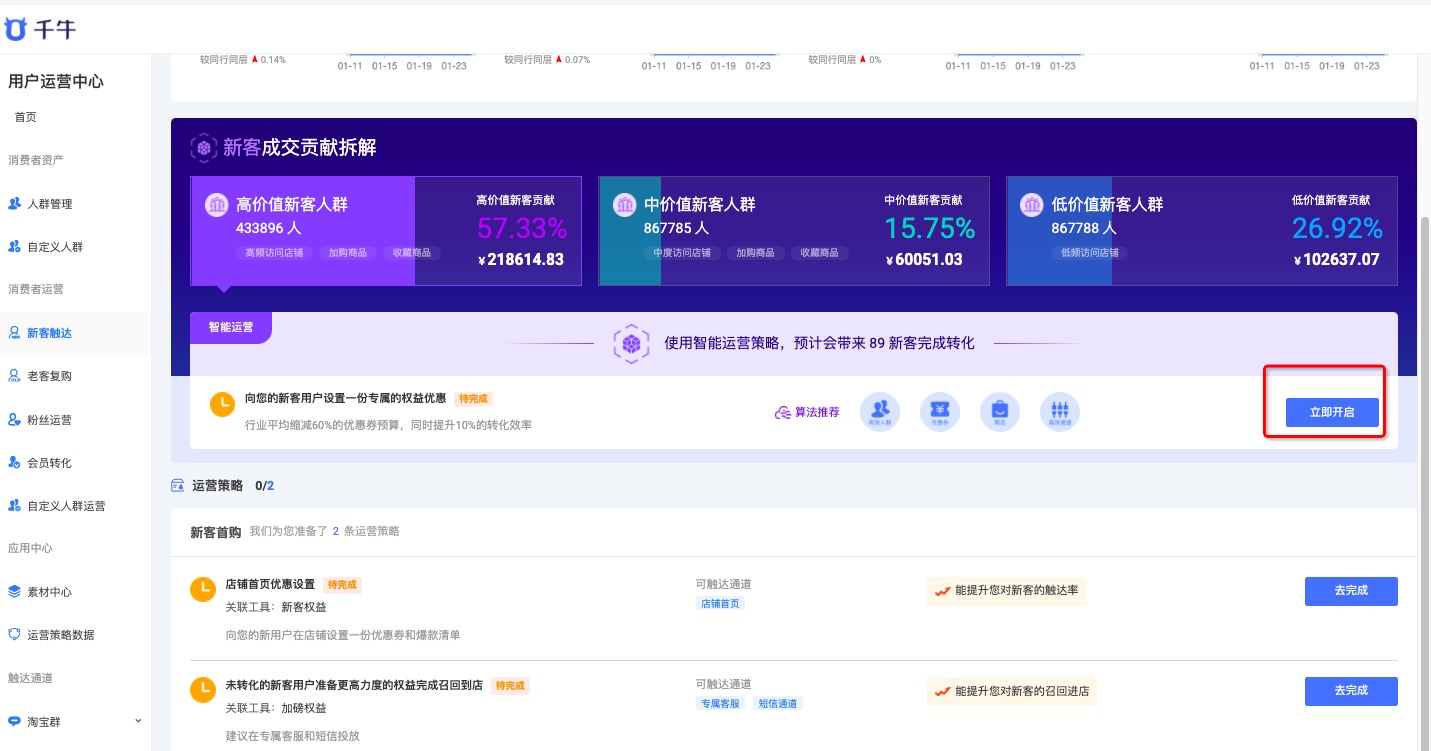The height and width of the screenshot is (751, 1431).
Task: Click the 待完成 badge on 向您的新客用户设置
Action: 473,399
